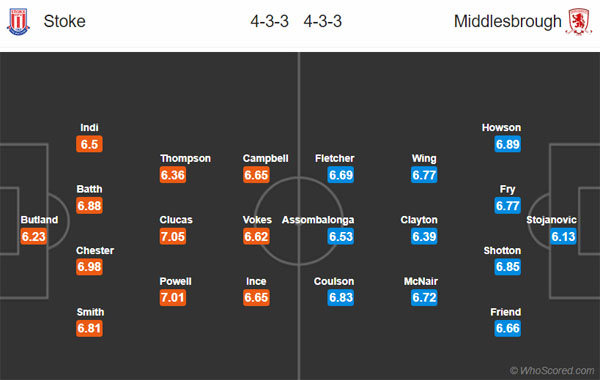Click the Chester player name
The image size is (600, 380).
pyautogui.click(x=95, y=251)
